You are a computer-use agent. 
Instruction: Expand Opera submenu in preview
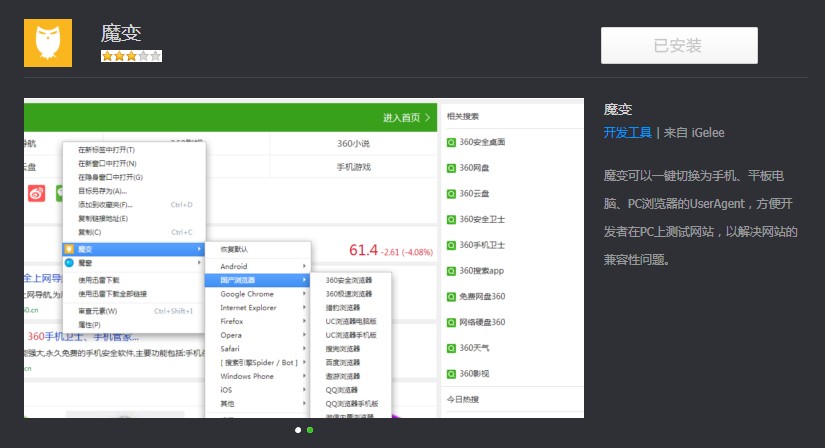click(x=258, y=335)
